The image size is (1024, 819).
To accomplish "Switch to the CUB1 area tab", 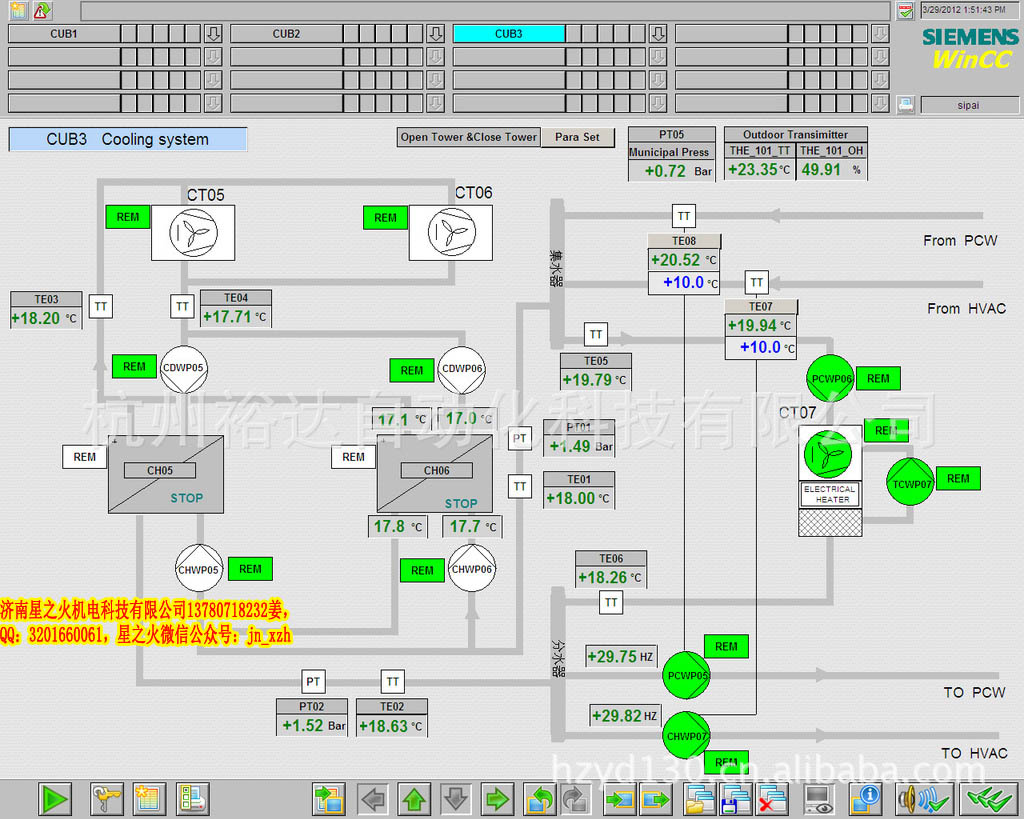I will (x=64, y=33).
